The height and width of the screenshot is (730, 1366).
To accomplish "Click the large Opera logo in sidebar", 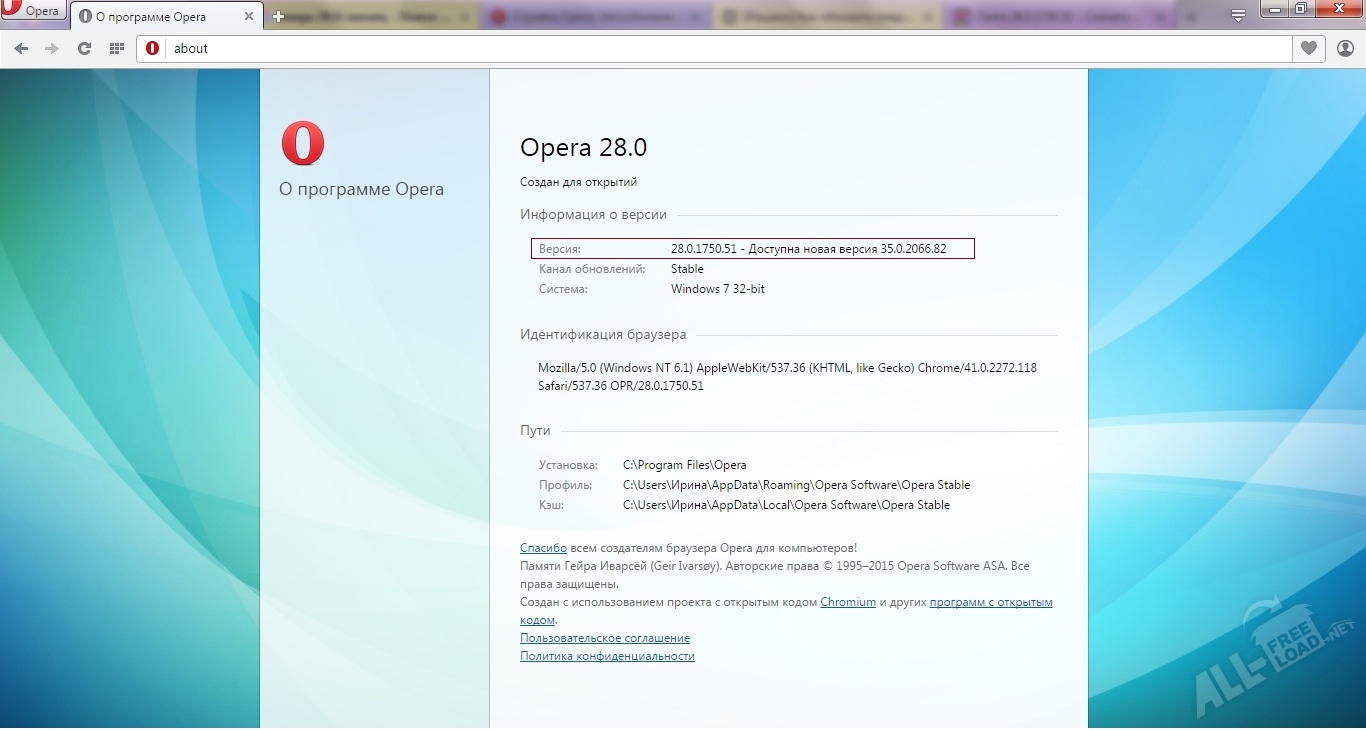I will (303, 143).
